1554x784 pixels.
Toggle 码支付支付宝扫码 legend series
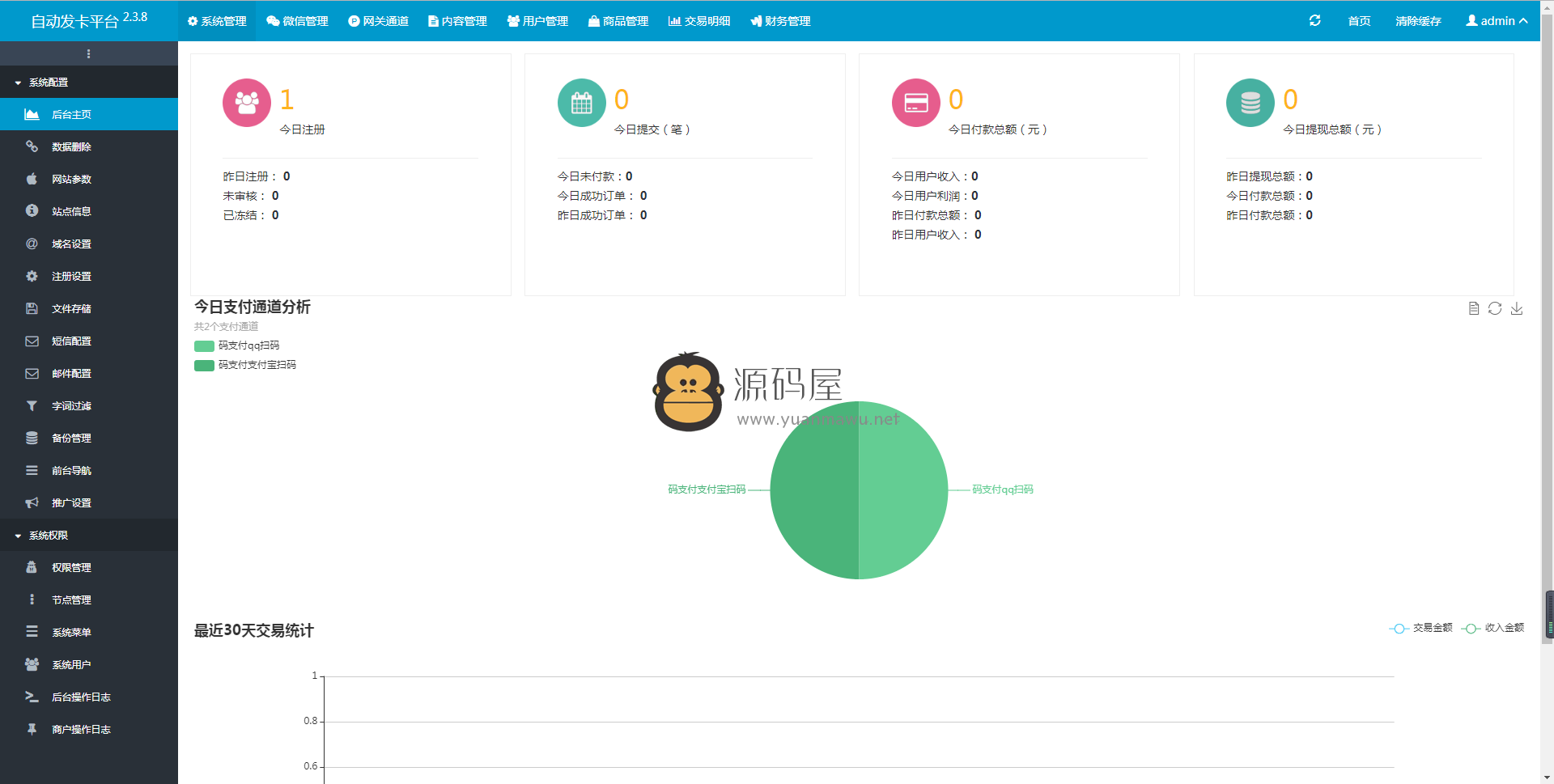[245, 365]
